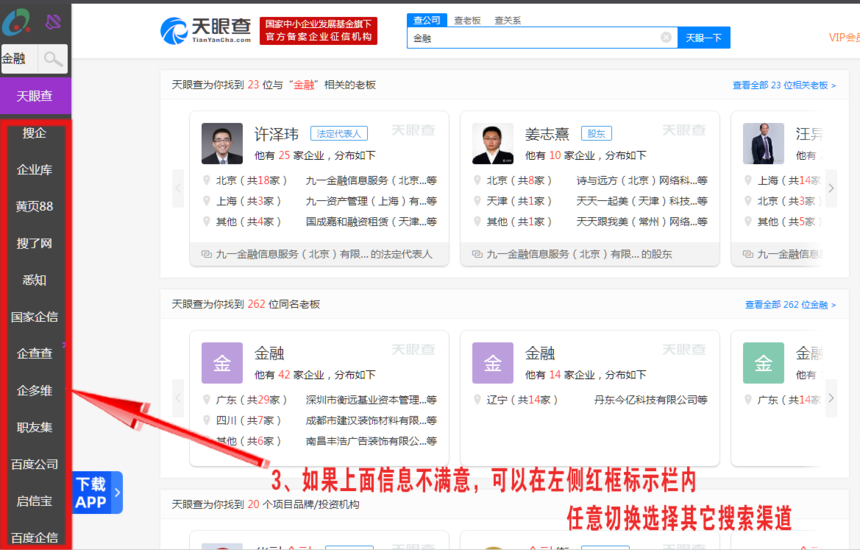Switch to 悉知 channel in sidebar
860x550 pixels.
(x=34, y=280)
